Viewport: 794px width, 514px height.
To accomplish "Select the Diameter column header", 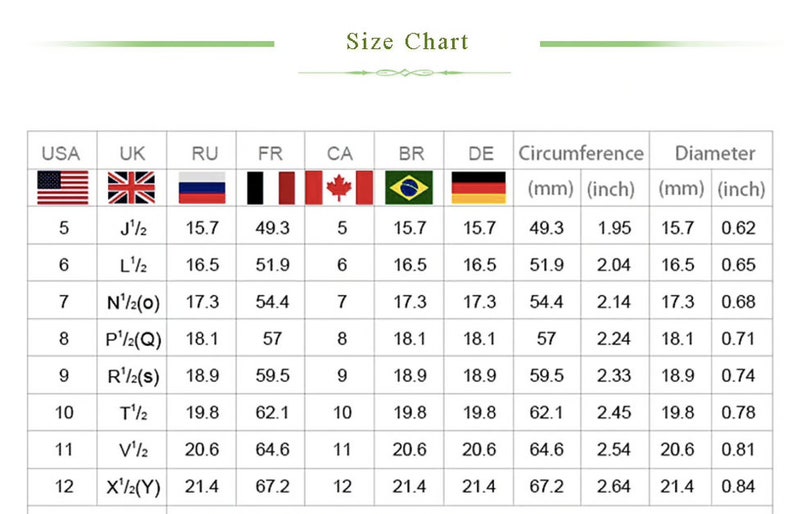I will pos(715,153).
